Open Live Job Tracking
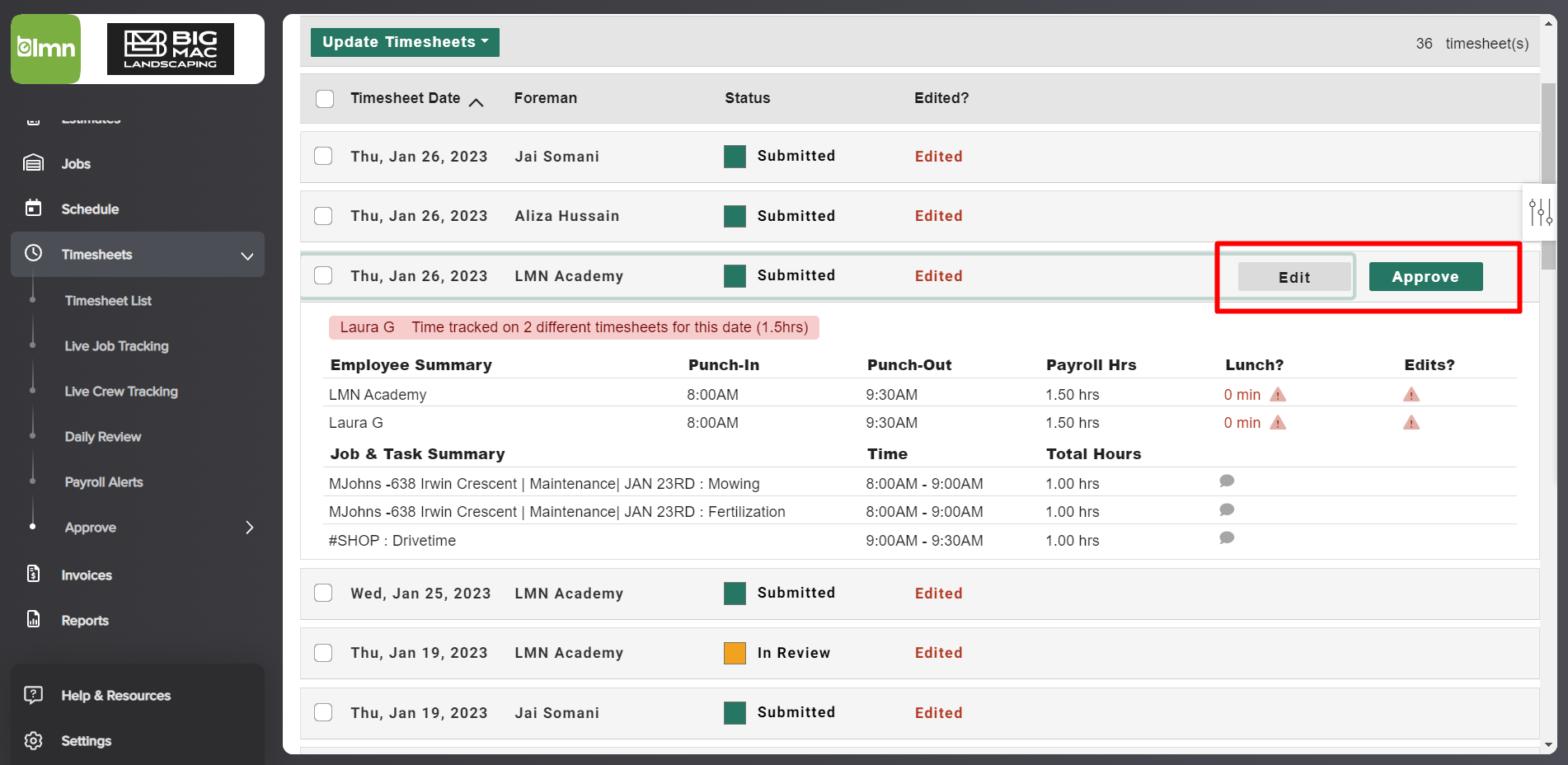 pos(116,346)
